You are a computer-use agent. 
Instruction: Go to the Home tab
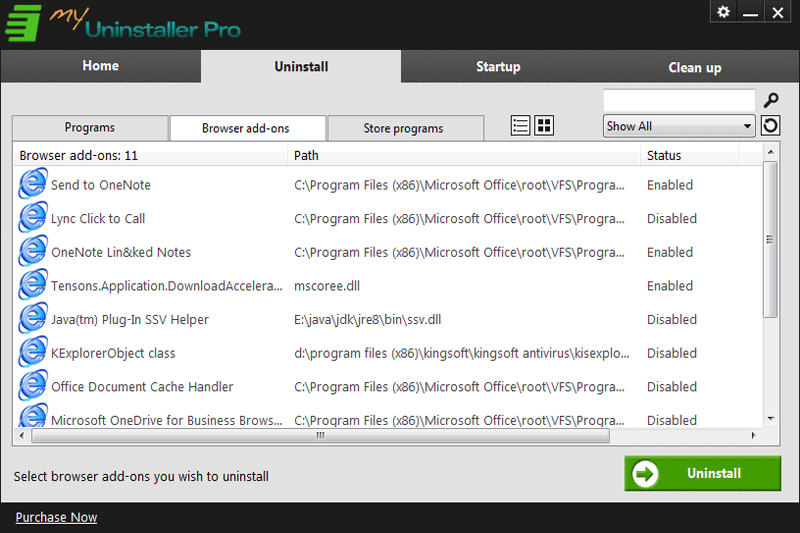coord(101,66)
